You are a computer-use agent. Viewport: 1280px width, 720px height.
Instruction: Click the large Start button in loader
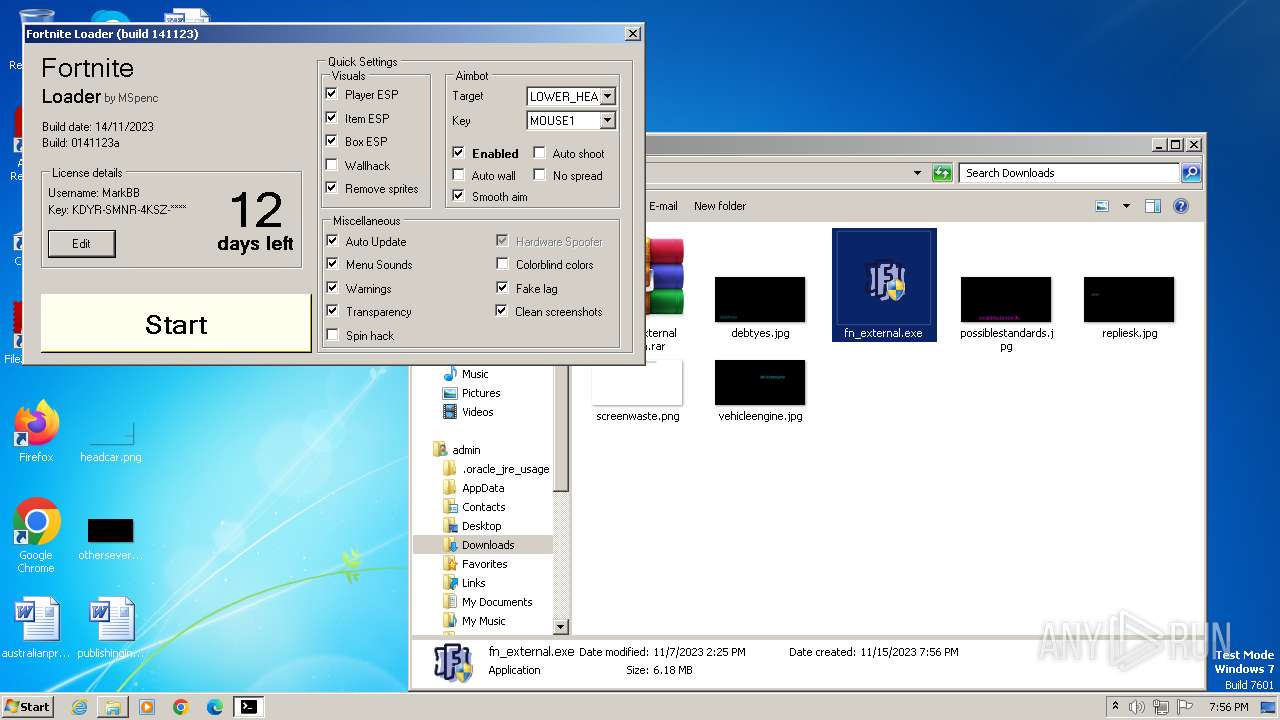pyautogui.click(x=176, y=323)
